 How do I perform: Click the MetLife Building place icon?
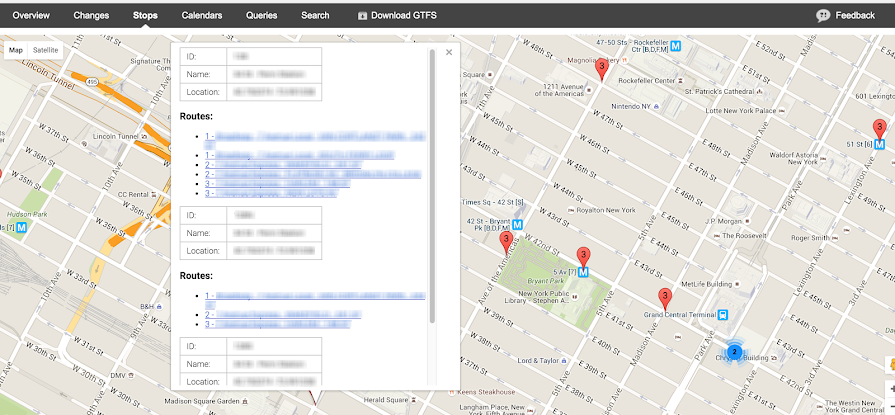point(737,284)
